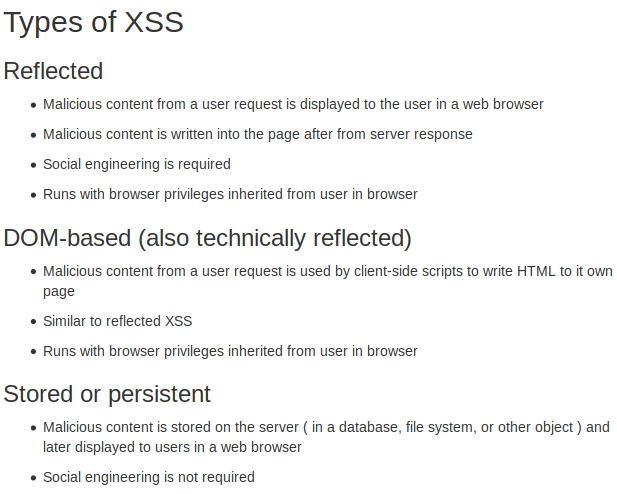This screenshot has height=494, width=617.
Task: Click the bullet about client-side scripts writing HTML
Action: [327, 272]
